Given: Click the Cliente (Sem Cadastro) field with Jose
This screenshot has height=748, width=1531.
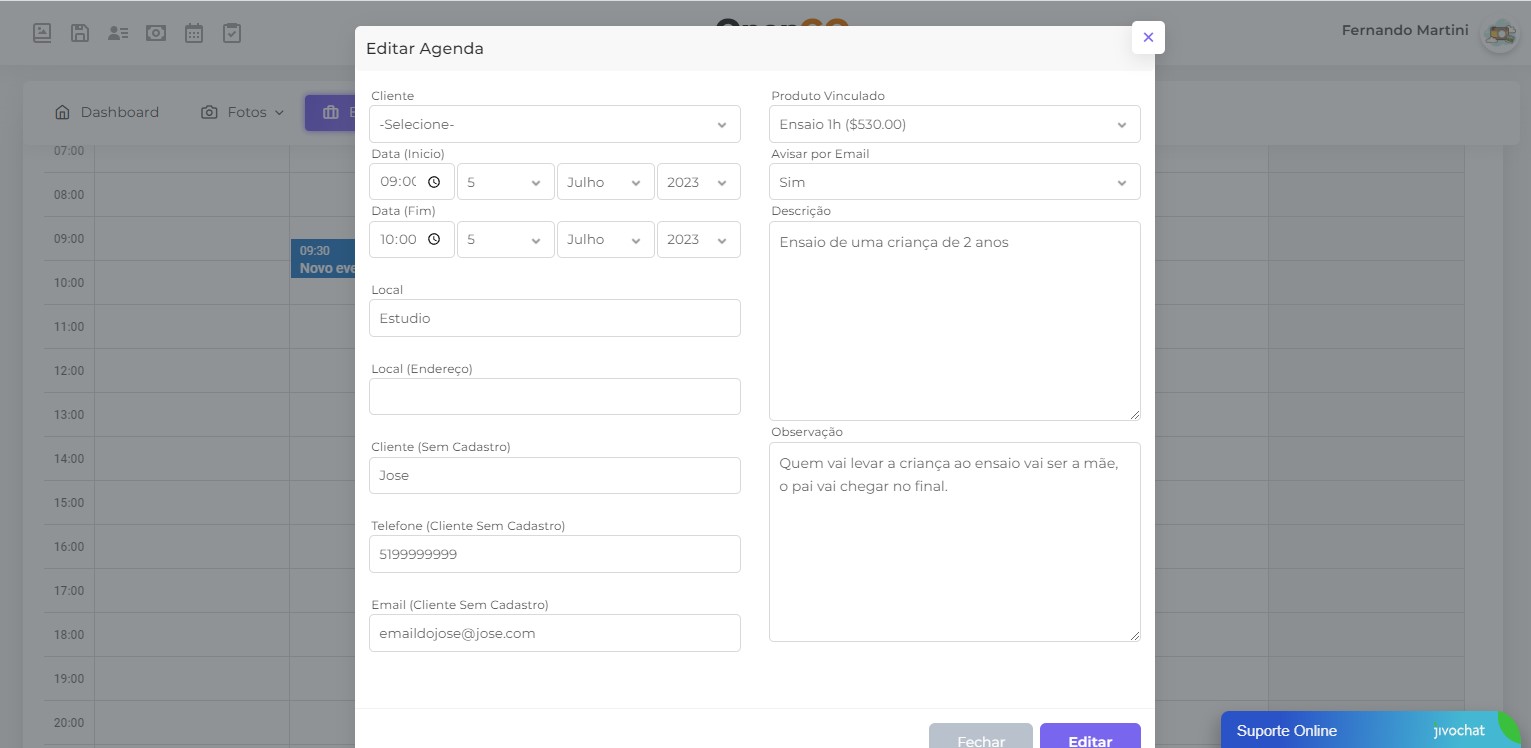Looking at the screenshot, I should [x=555, y=475].
